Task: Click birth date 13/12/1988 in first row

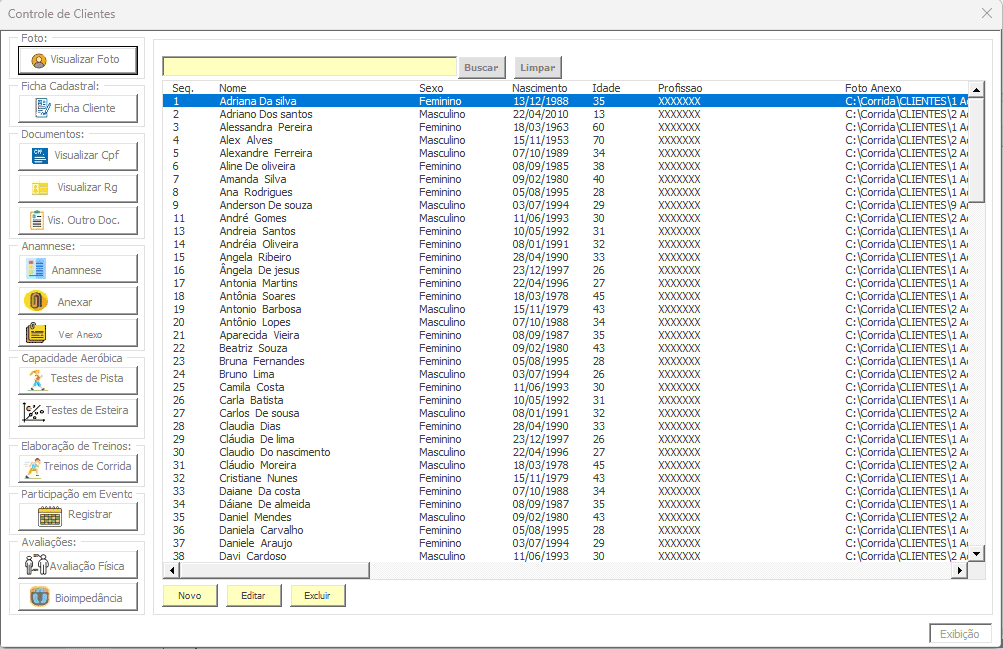Action: 541,101
